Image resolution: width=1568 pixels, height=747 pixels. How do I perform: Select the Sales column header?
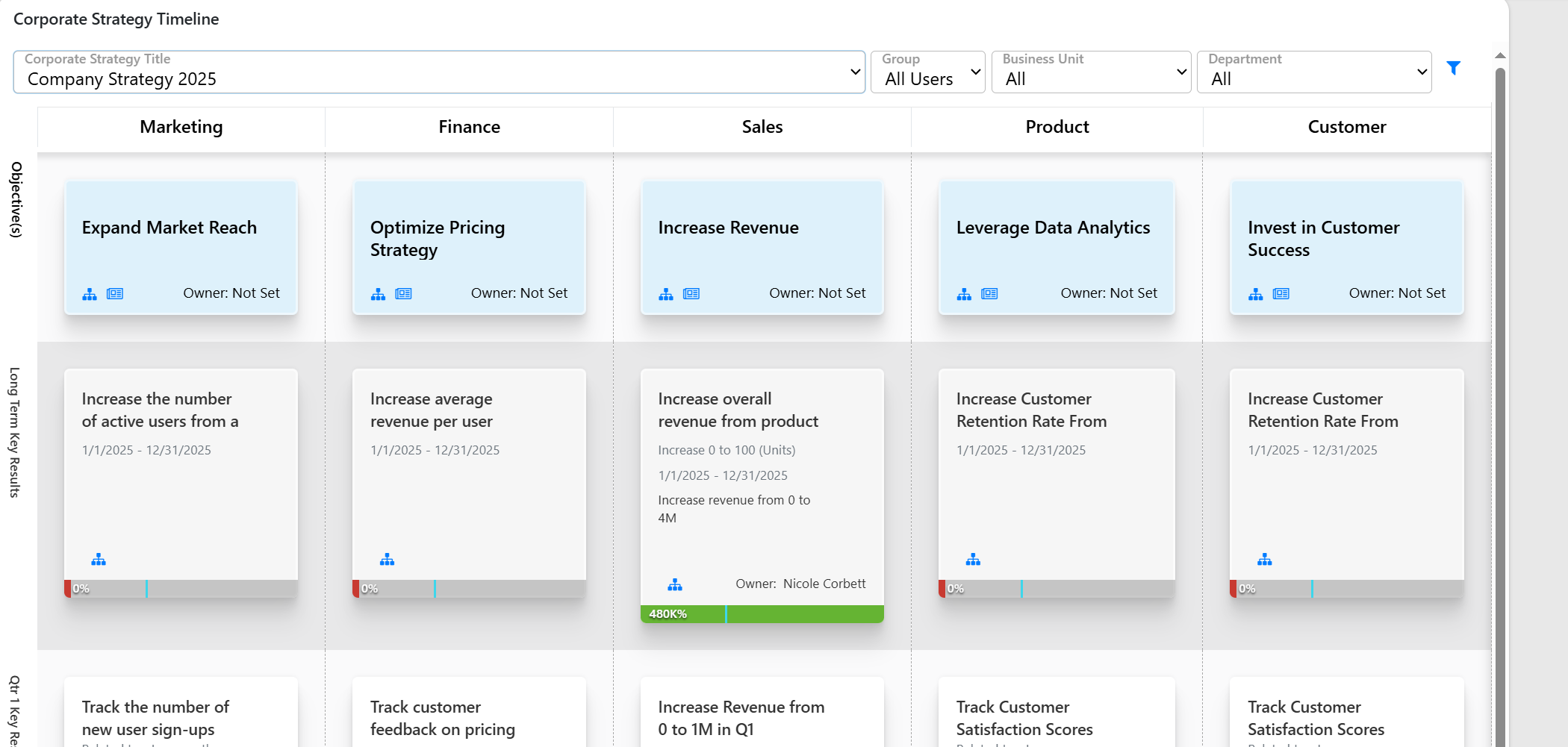762,127
